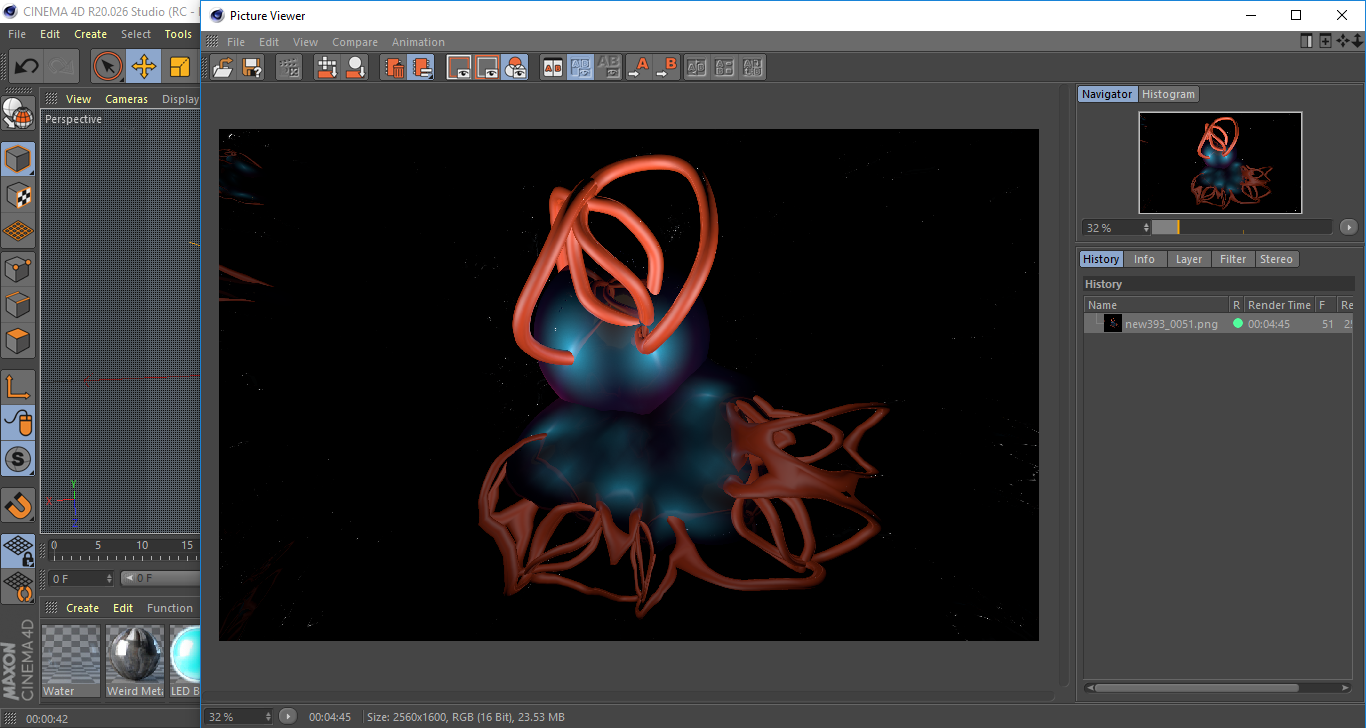This screenshot has width=1366, height=728.
Task: Select Edges mode icon
Action: (x=18, y=304)
